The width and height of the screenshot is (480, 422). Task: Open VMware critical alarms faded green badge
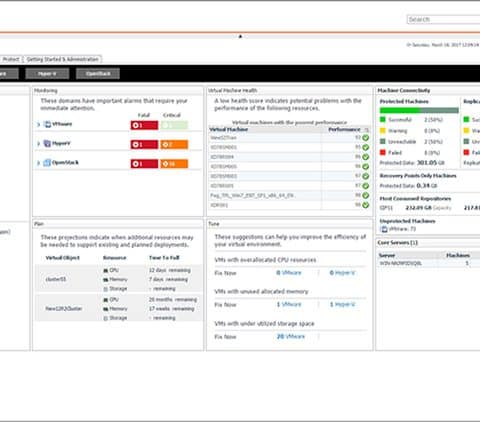174,125
